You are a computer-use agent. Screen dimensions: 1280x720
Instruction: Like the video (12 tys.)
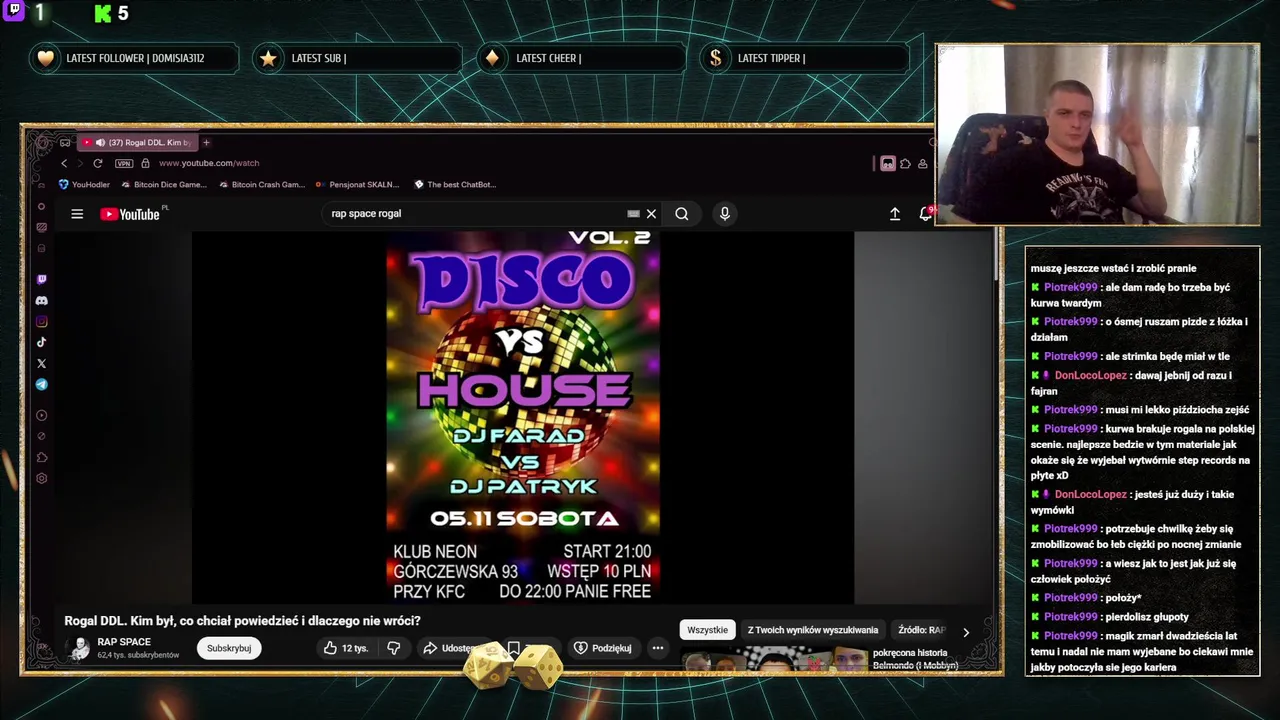345,648
